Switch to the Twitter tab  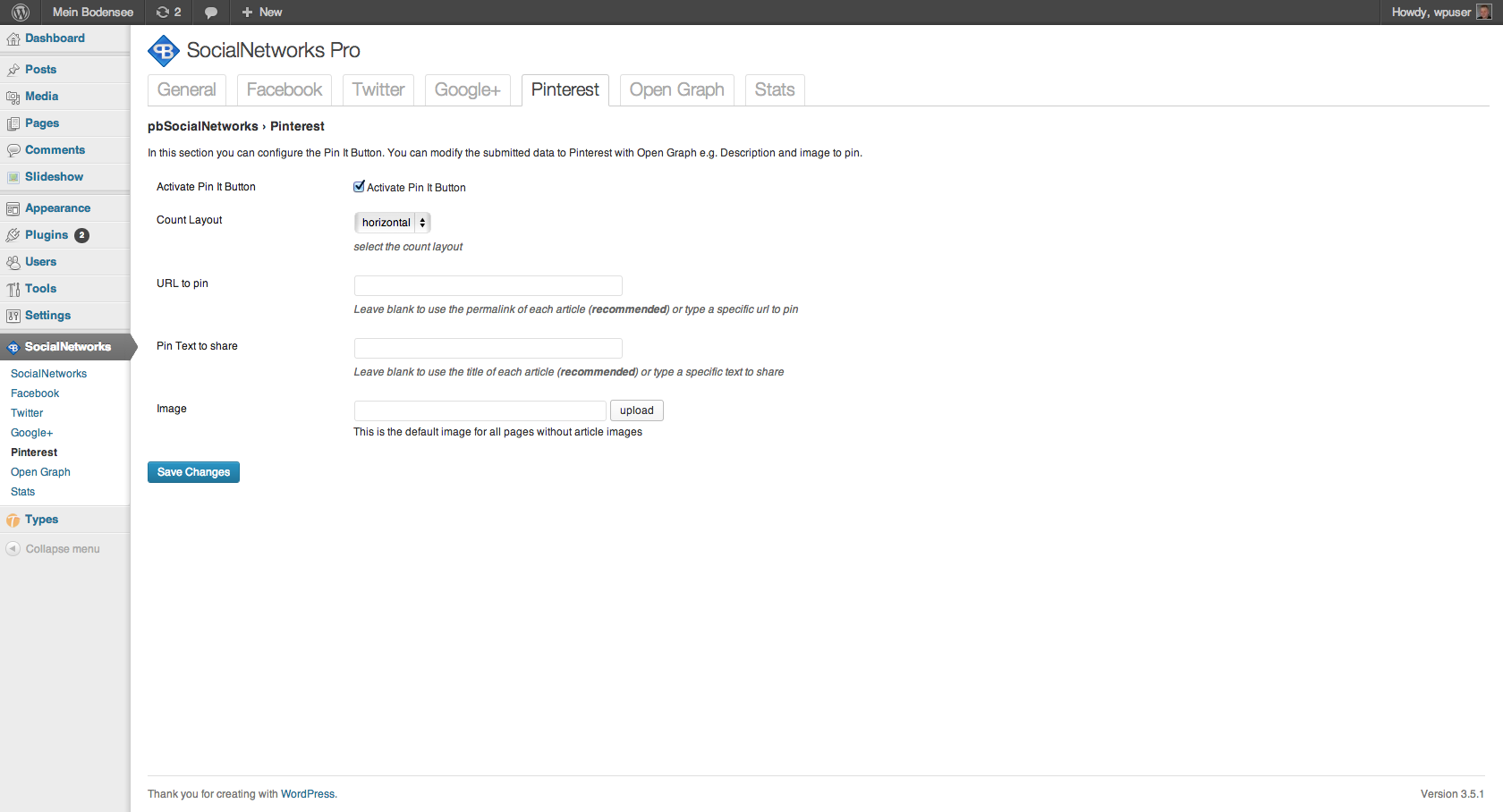[378, 89]
